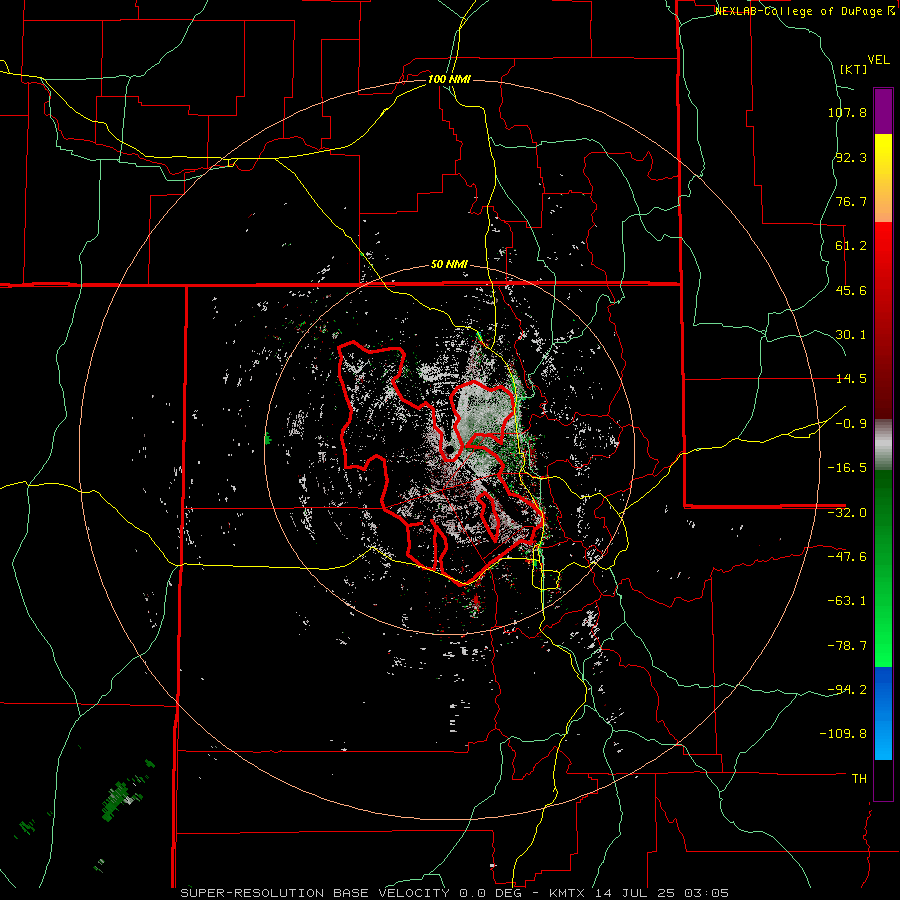This screenshot has height=900, width=900.
Task: Click the [KT] units label
Action: pos(854,69)
